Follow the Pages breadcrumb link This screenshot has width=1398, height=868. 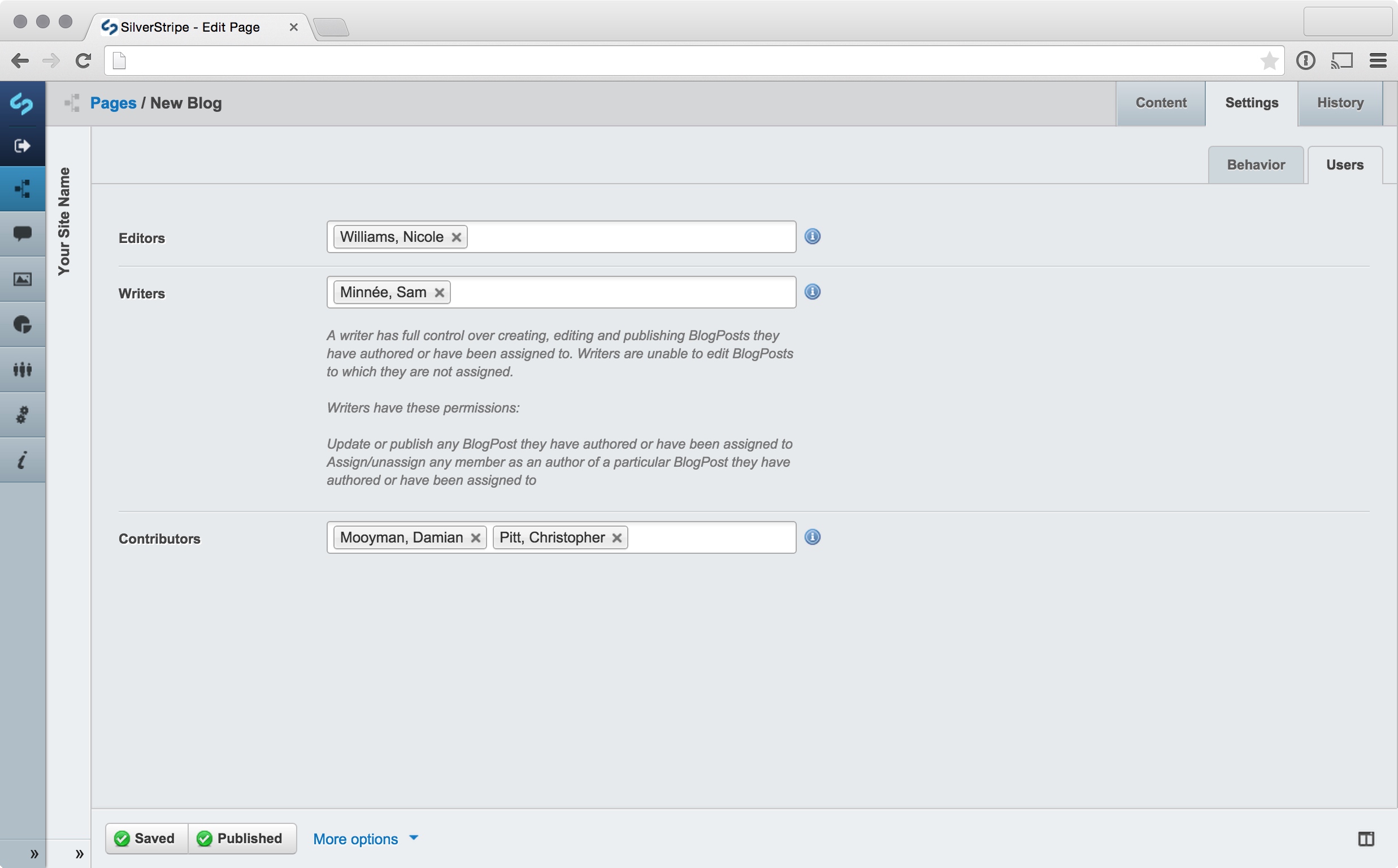coord(113,103)
